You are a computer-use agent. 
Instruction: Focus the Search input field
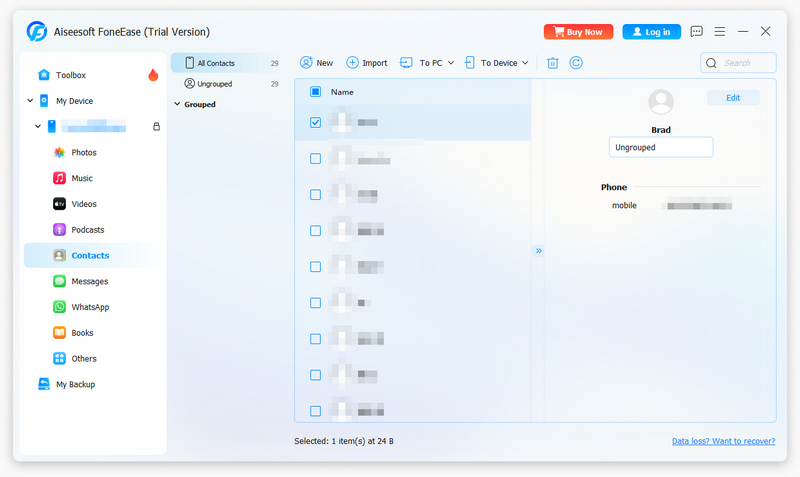pos(738,63)
